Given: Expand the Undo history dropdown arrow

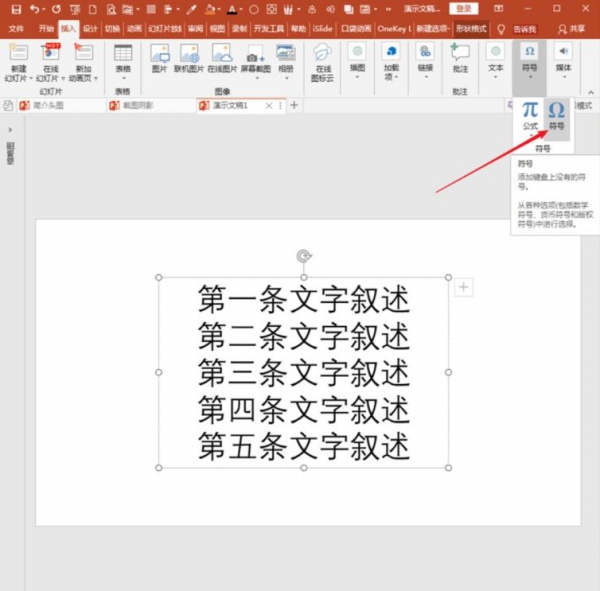Looking at the screenshot, I should pos(44,9).
